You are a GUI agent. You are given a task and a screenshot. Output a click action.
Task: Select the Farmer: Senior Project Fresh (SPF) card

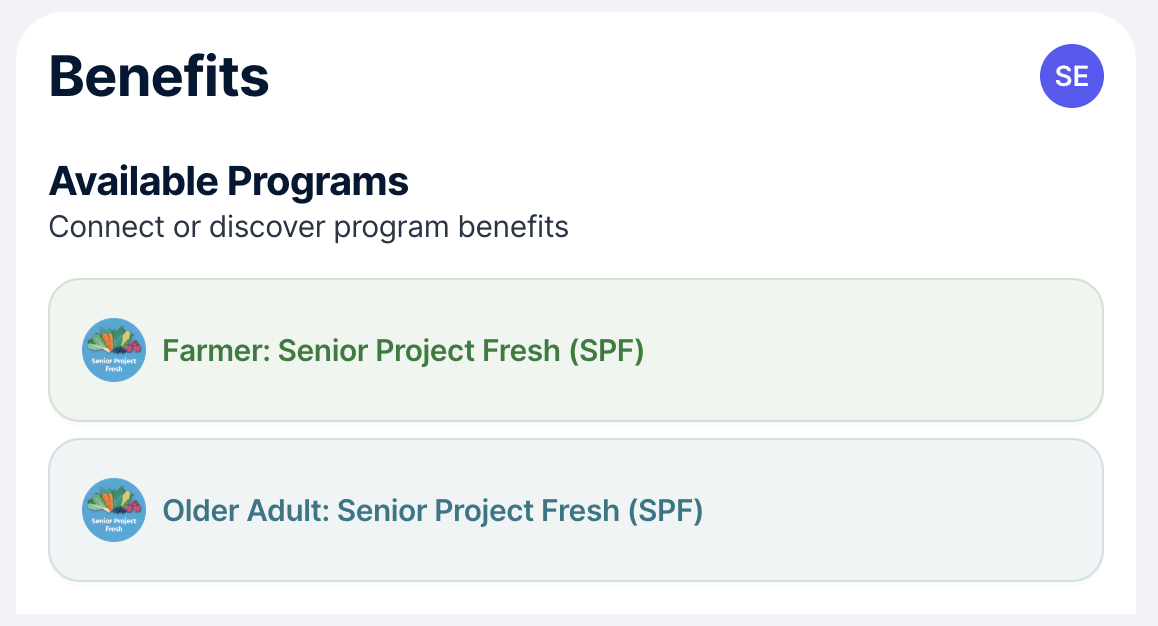[576, 350]
